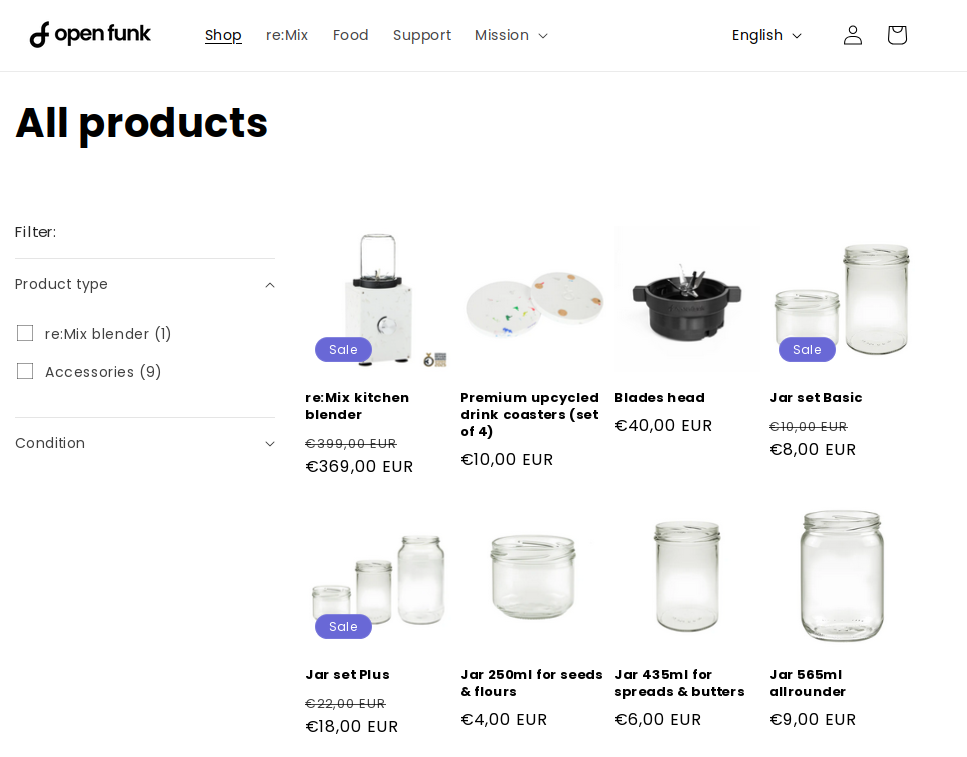Open the Jar set Plus link
Screen dimensions: 967x757
coord(347,675)
